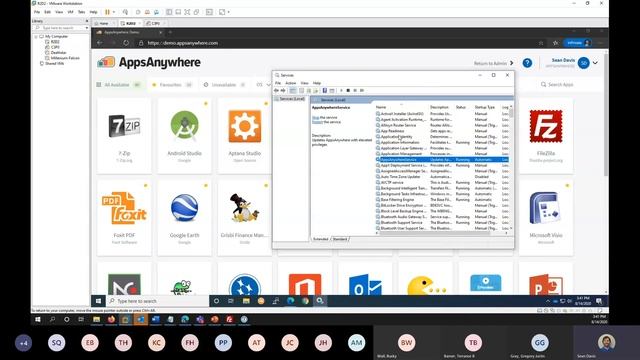
Task: Collapse the My Computer library tree node
Action: tap(36, 36)
